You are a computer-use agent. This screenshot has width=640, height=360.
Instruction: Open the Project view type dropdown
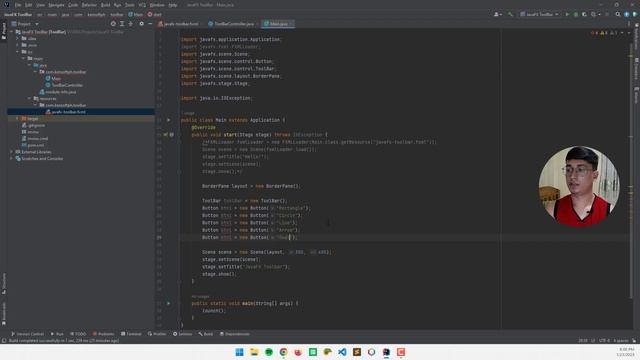[25, 24]
